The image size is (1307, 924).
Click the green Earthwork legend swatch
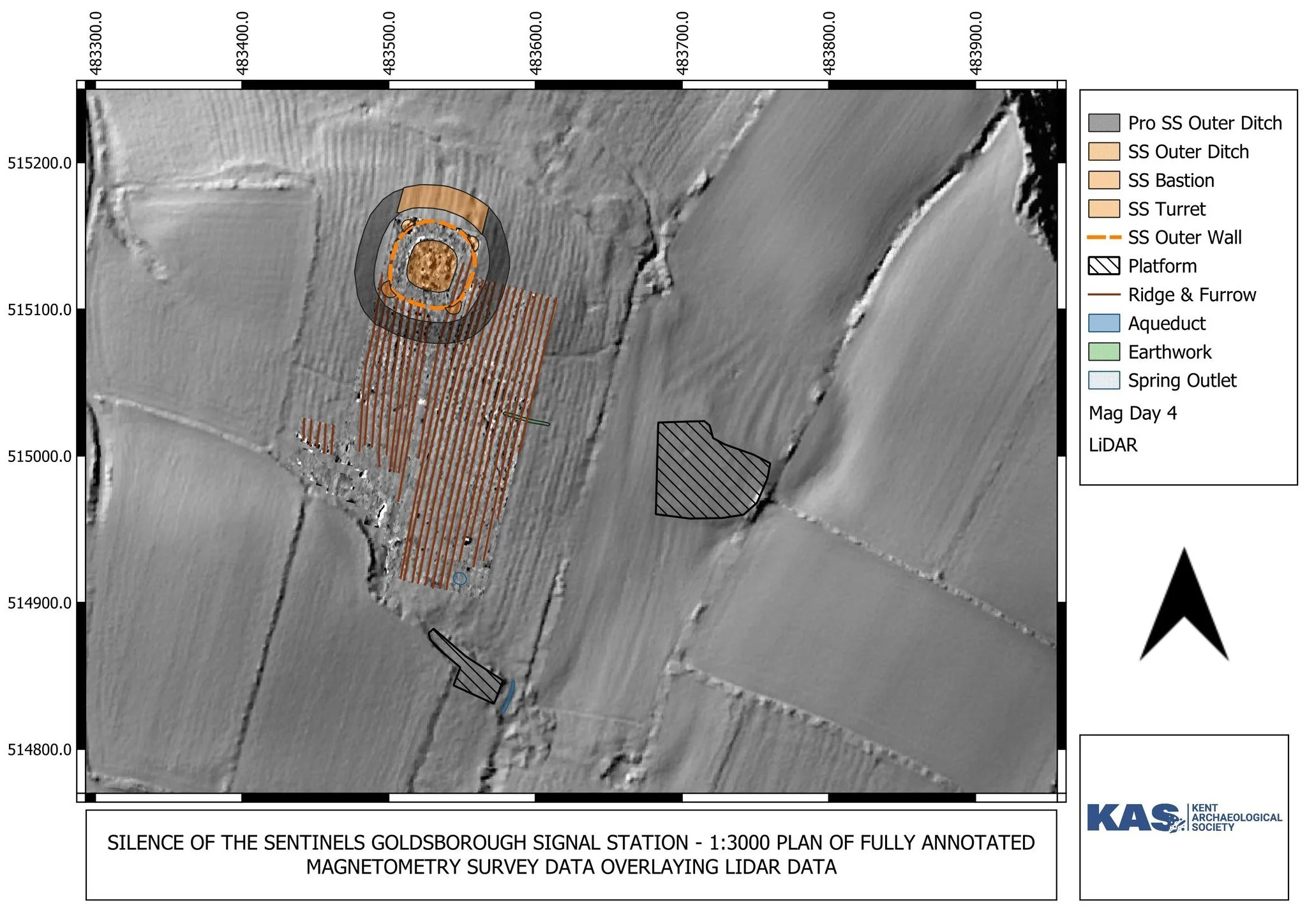[x=1103, y=352]
